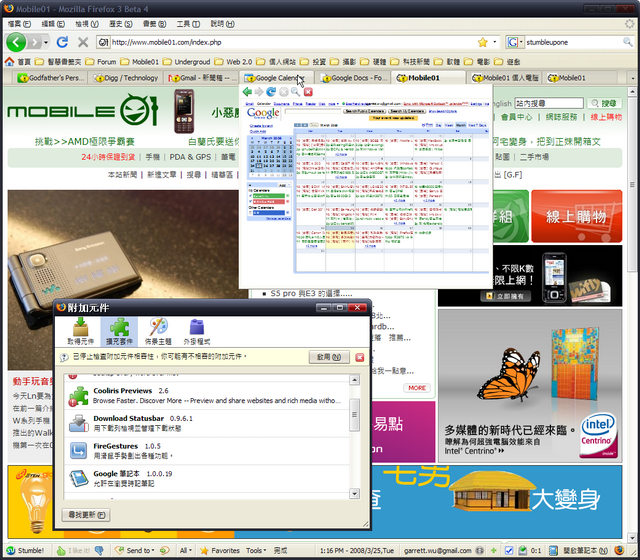Dismiss the add-on compatibility notification with red X

click(x=360, y=357)
